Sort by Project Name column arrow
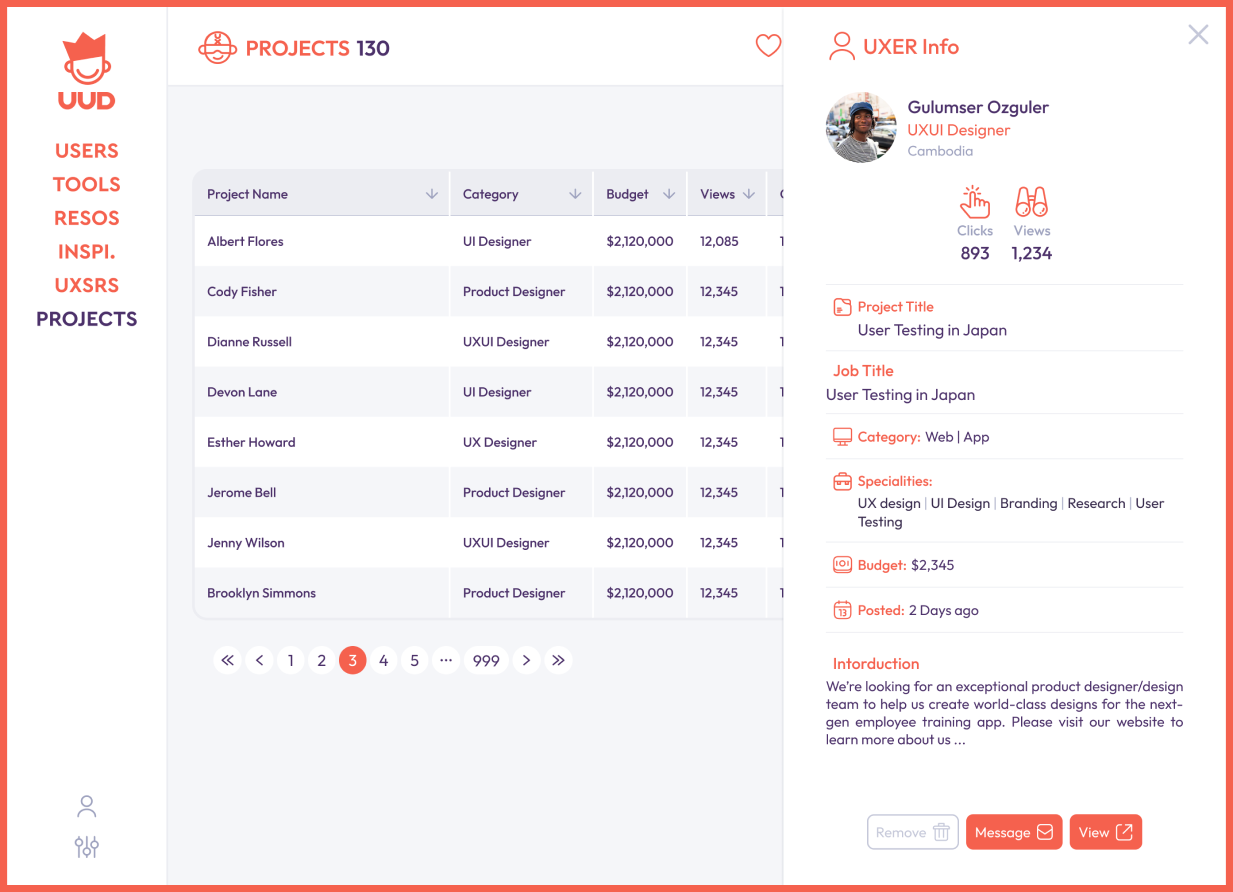 click(x=432, y=194)
